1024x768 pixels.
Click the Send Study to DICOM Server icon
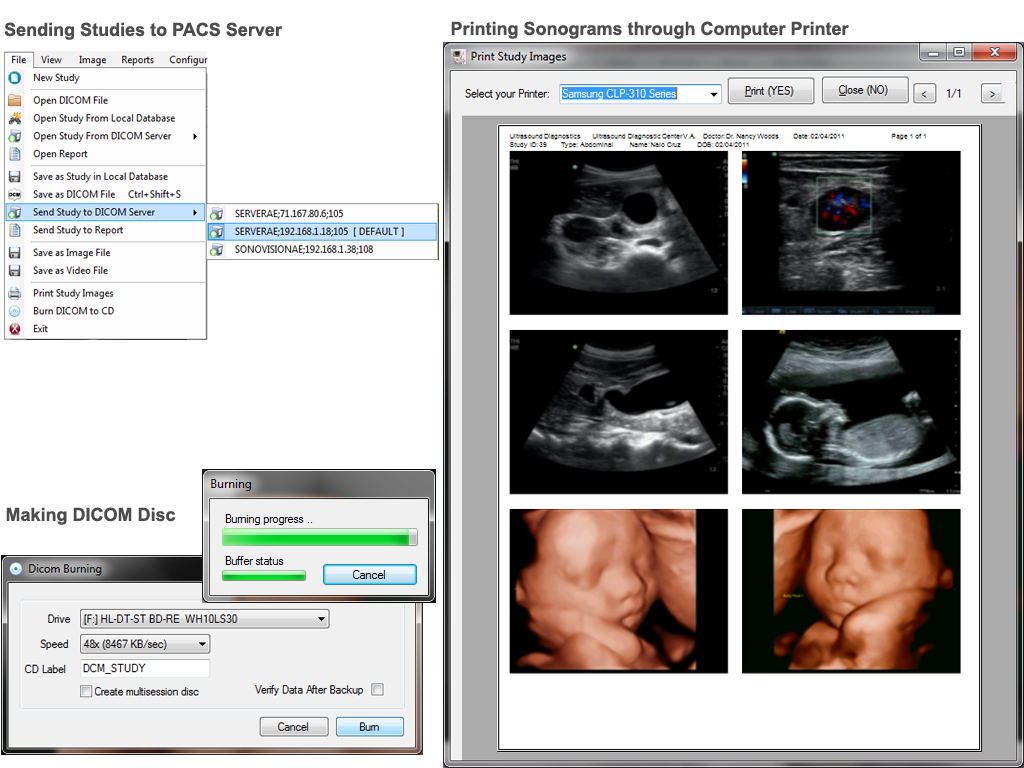pyautogui.click(x=14, y=212)
